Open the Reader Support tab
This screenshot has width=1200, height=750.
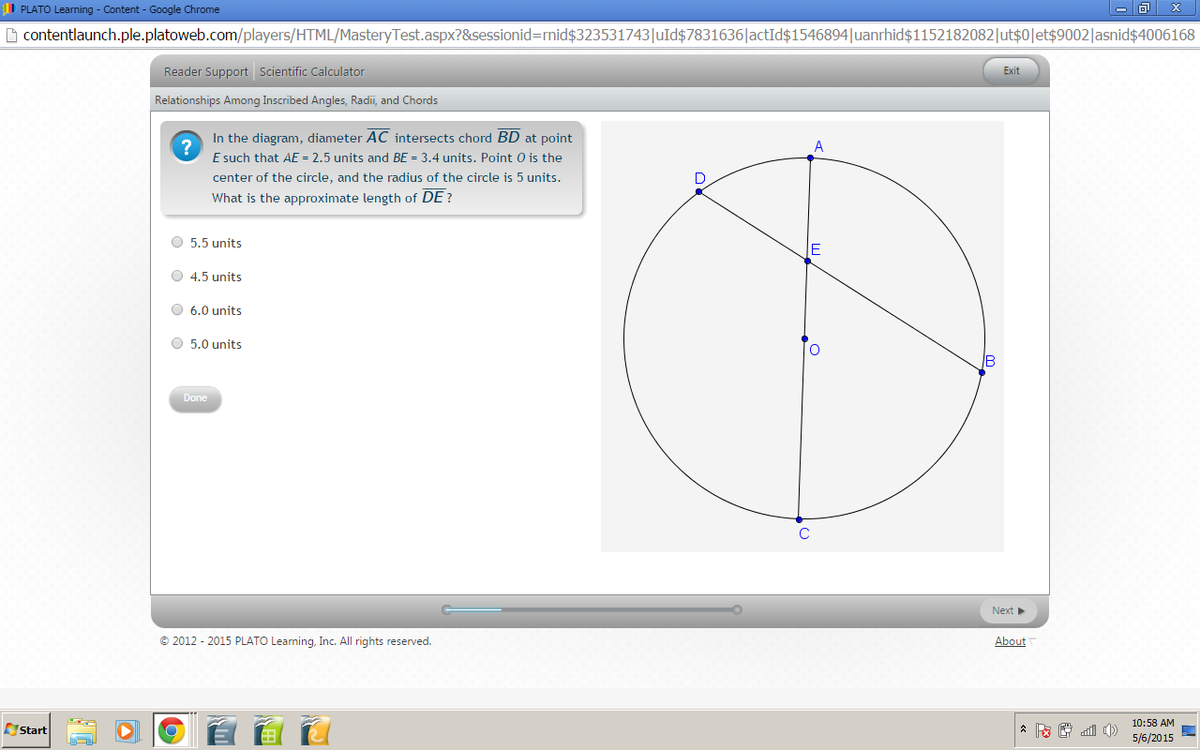(206, 71)
